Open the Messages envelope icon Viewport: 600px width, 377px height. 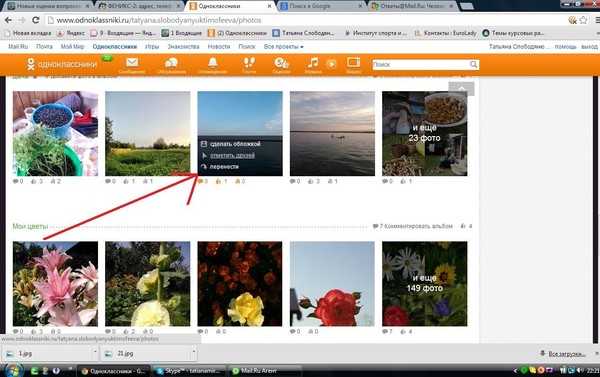click(x=132, y=62)
